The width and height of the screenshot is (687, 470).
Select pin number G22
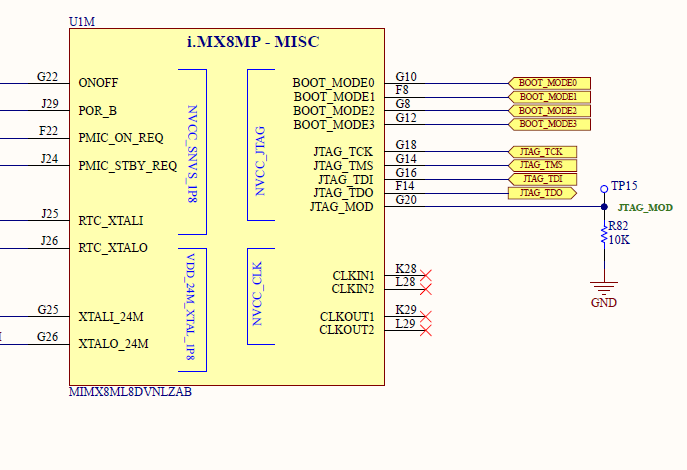point(47,77)
